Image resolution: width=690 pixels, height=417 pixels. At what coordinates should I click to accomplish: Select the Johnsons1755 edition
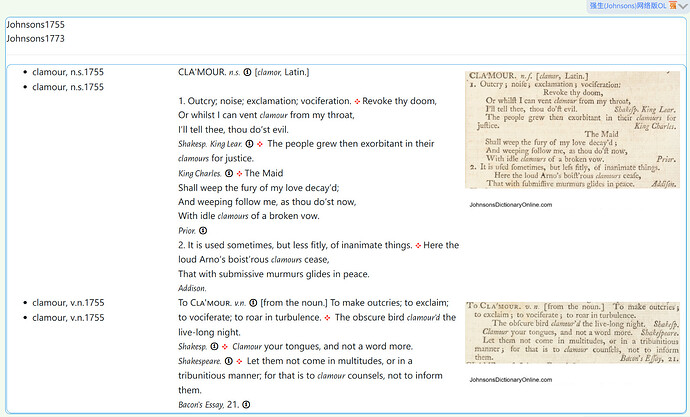coord(35,25)
